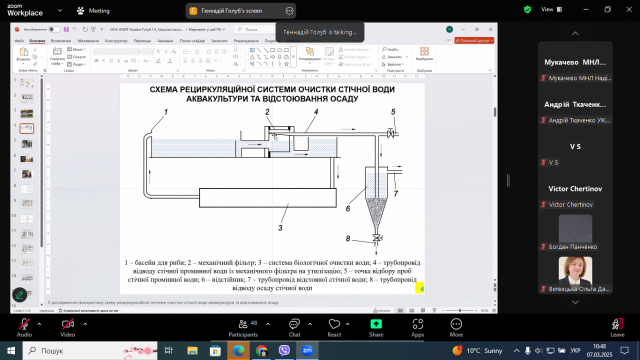
Task: Select slide 5 thumbnail in the slide panel
Action: point(27,144)
